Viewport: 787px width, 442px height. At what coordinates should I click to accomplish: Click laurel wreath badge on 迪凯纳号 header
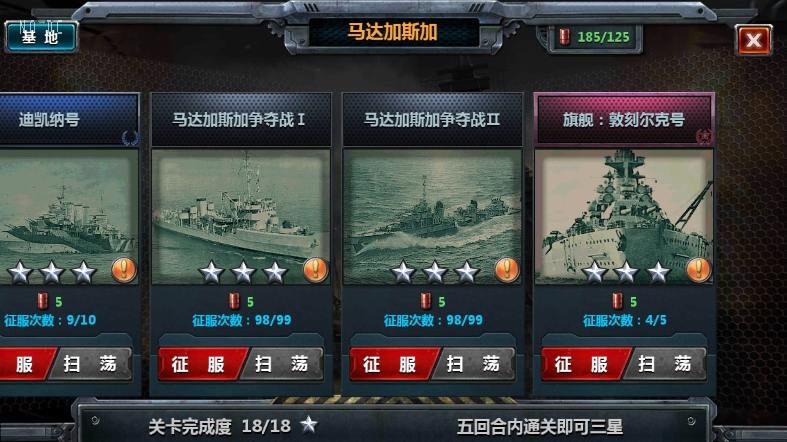[130, 137]
